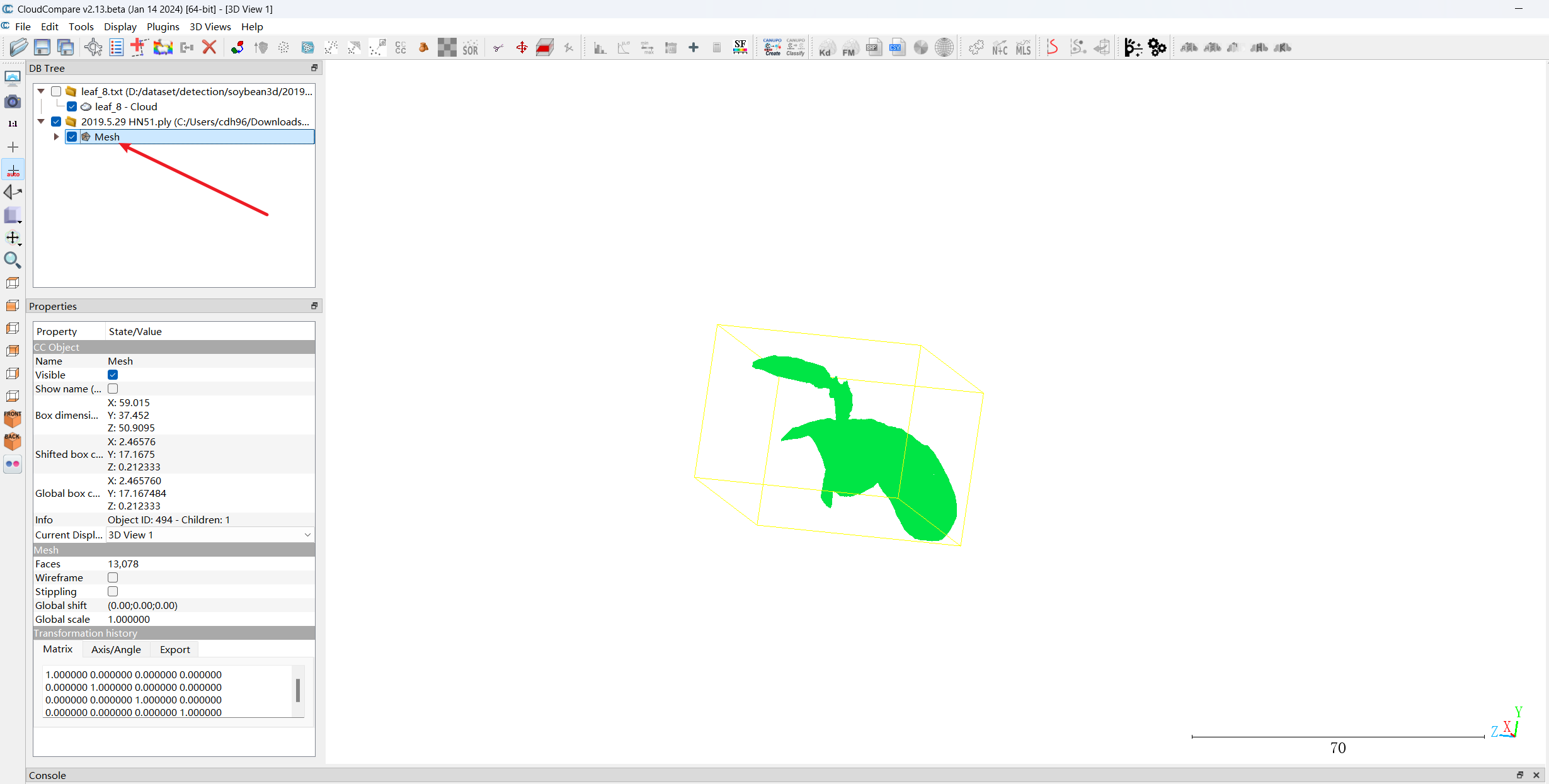
Task: Collapse the leaf_8.txt tree group
Action: click(41, 91)
